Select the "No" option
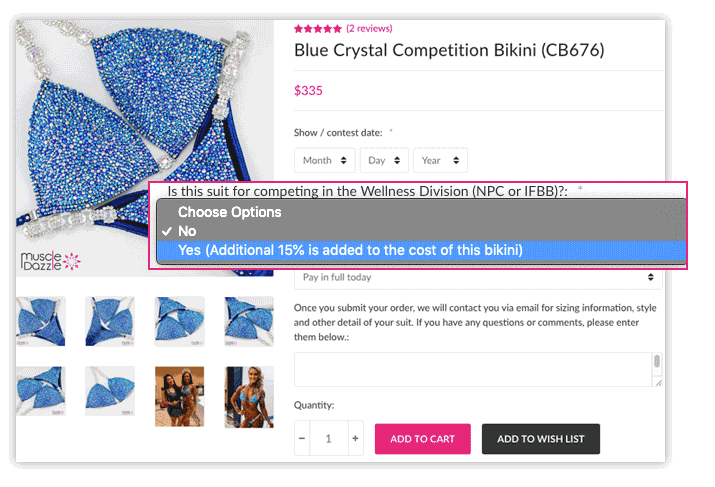The height and width of the screenshot is (487, 715). point(187,231)
